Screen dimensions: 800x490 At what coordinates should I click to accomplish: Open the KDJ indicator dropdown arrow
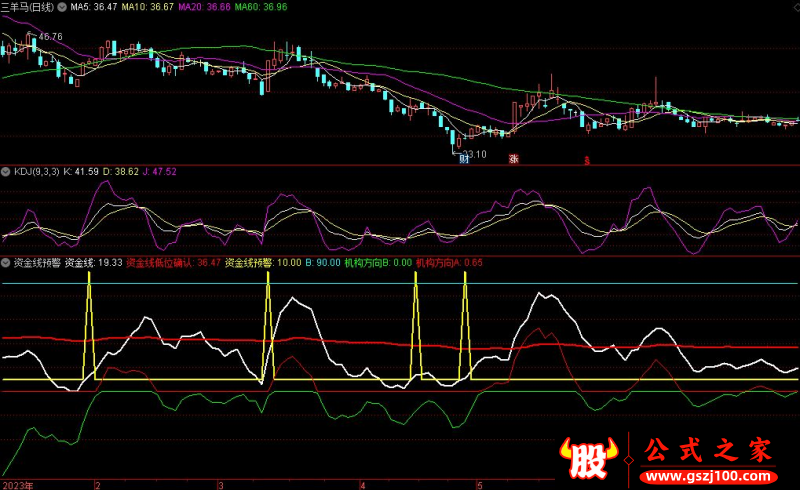7,172
